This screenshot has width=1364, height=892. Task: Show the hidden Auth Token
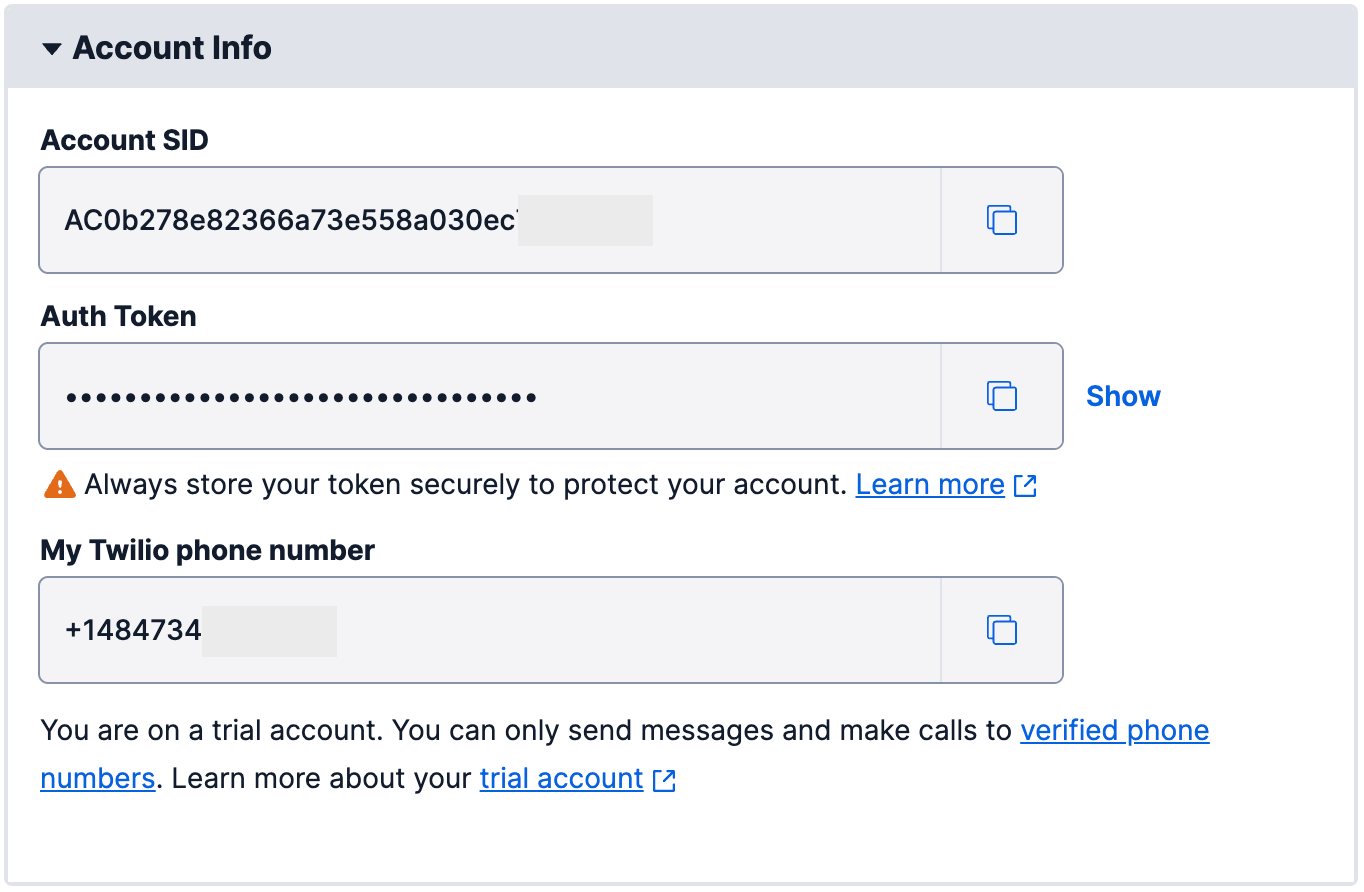tap(1123, 396)
